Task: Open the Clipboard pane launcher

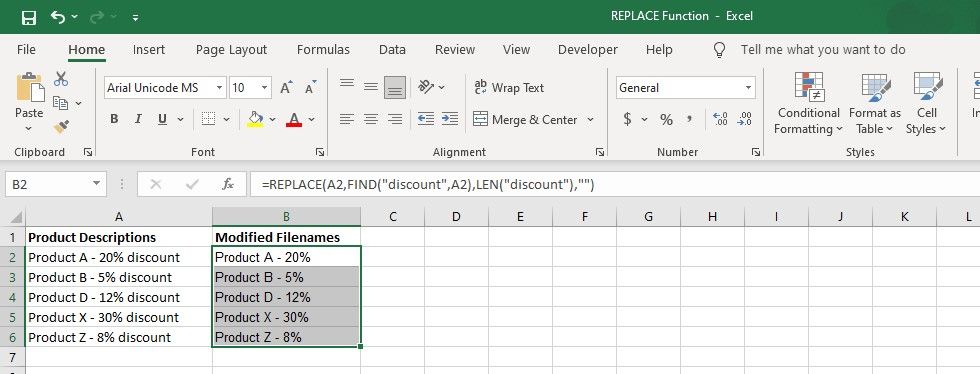Action: (x=88, y=152)
